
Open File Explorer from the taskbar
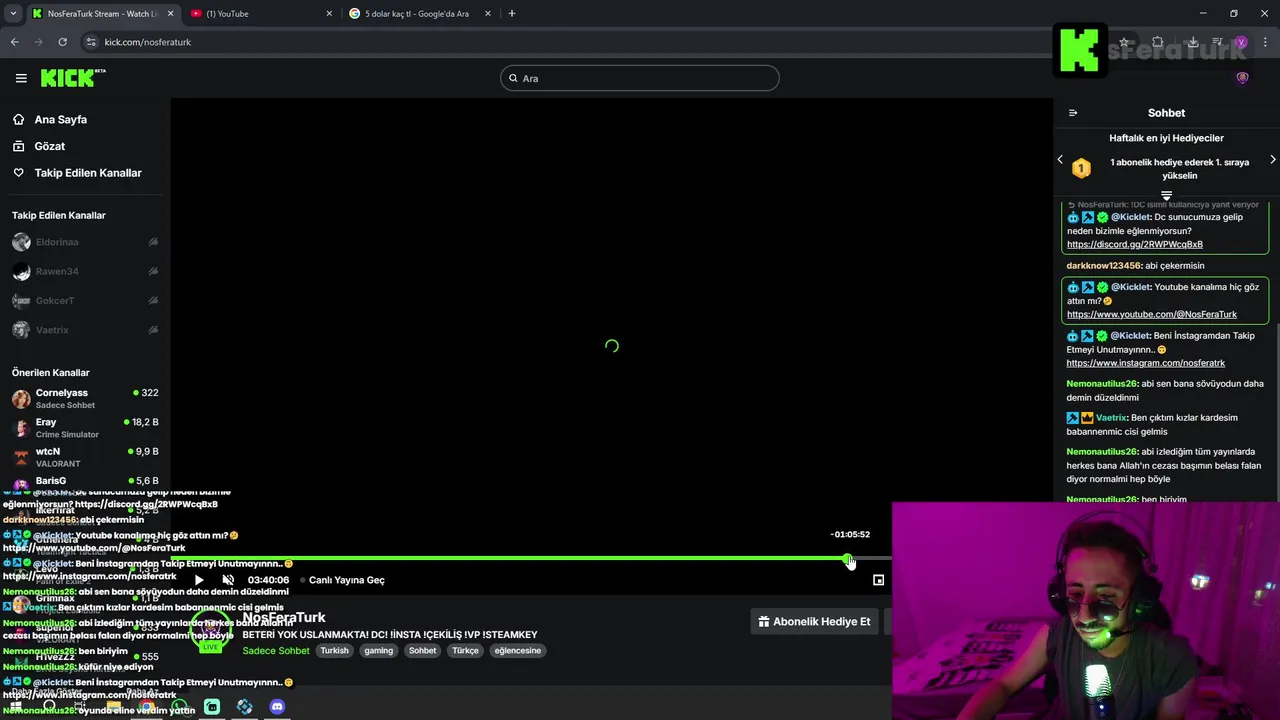coord(114,707)
